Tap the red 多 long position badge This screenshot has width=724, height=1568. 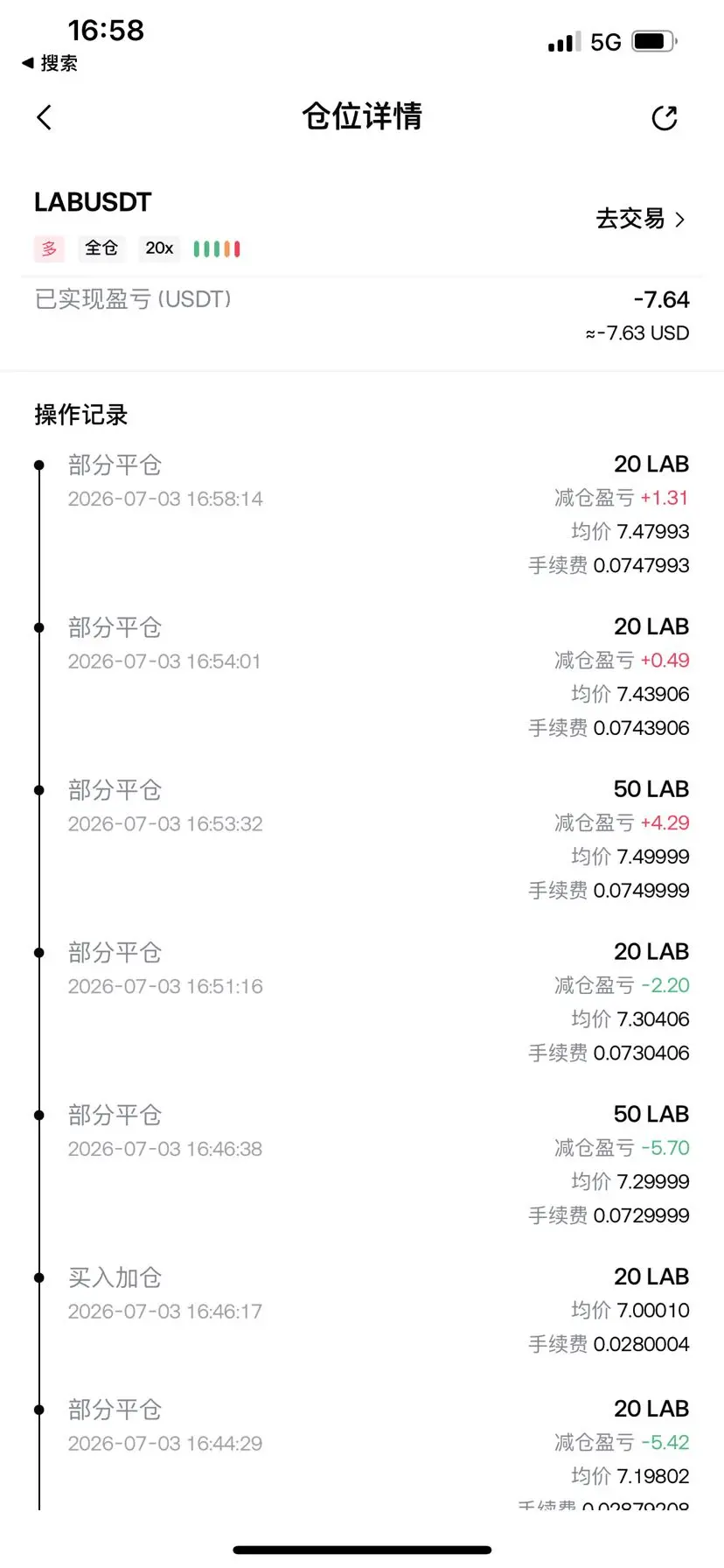(50, 248)
